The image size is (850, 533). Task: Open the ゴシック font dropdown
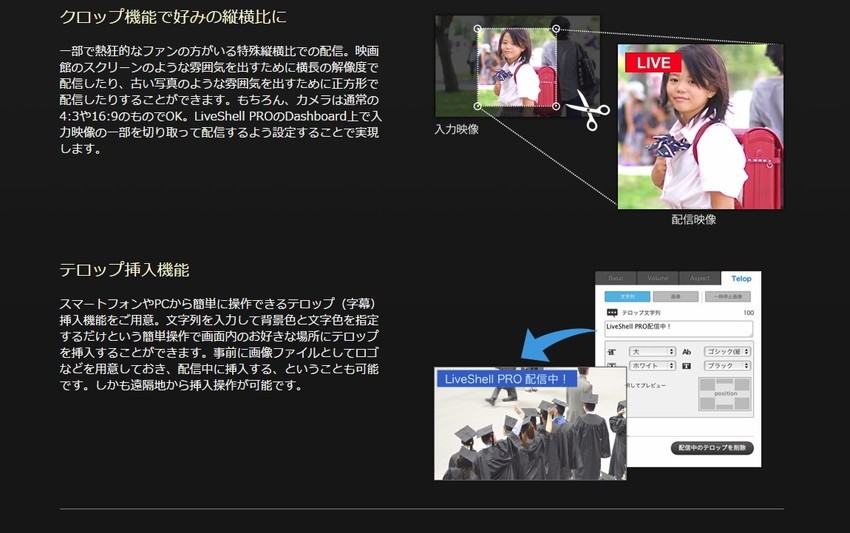(727, 352)
